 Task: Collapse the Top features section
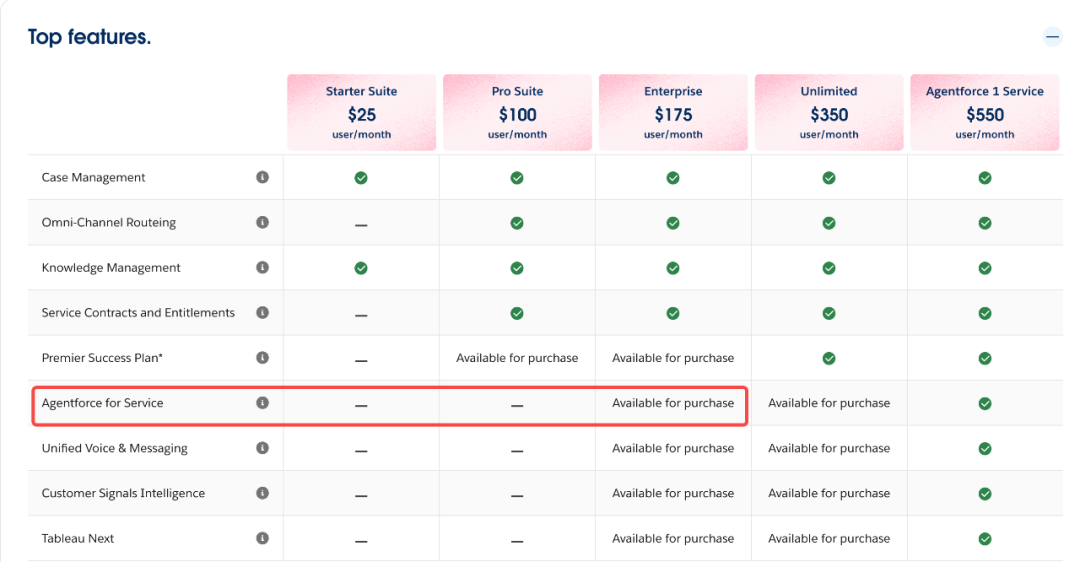1052,37
